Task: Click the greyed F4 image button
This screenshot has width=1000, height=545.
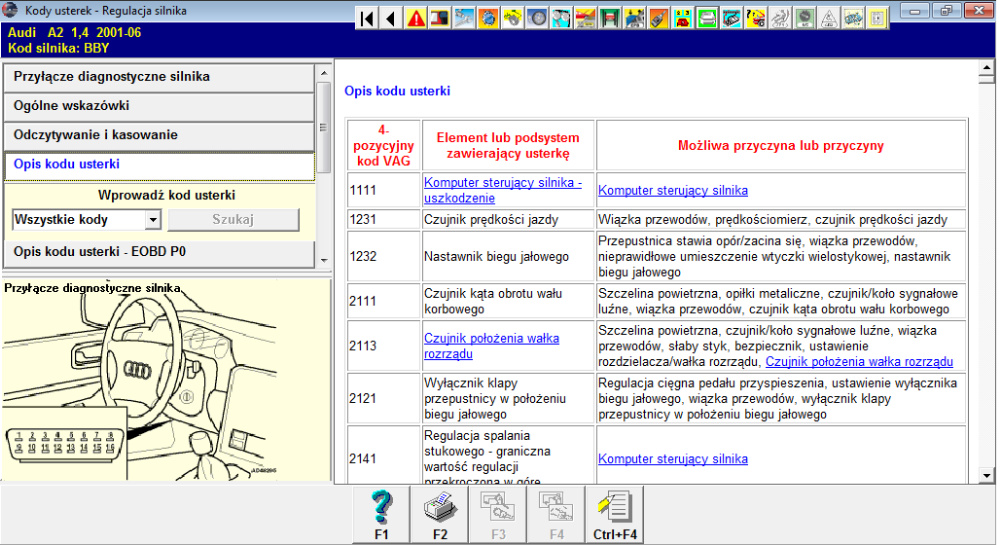Action: coord(556,515)
